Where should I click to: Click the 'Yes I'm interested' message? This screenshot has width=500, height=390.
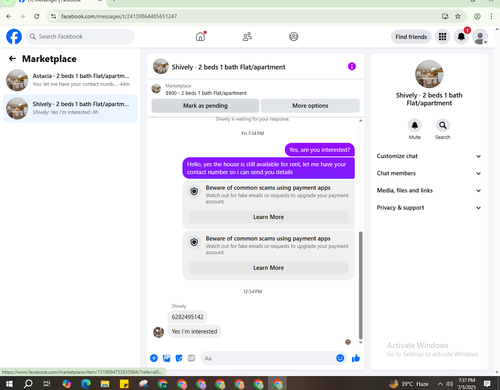pyautogui.click(x=194, y=331)
